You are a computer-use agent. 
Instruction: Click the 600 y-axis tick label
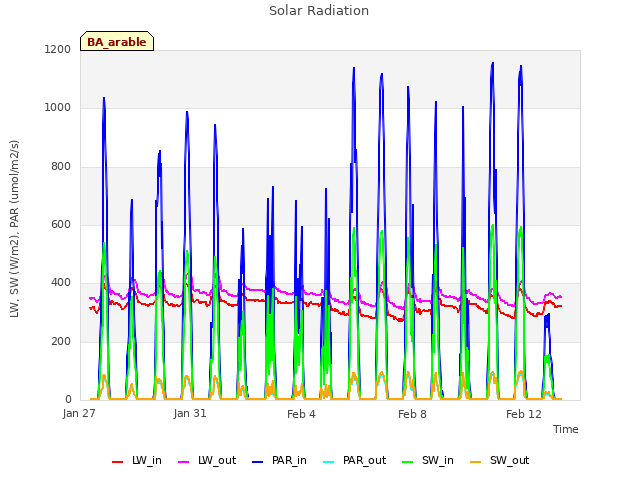click(61, 224)
